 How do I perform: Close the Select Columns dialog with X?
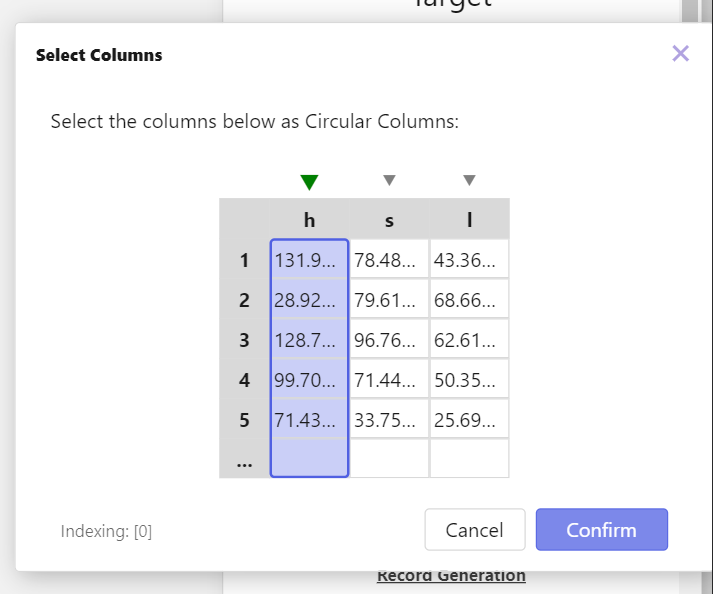tap(681, 53)
